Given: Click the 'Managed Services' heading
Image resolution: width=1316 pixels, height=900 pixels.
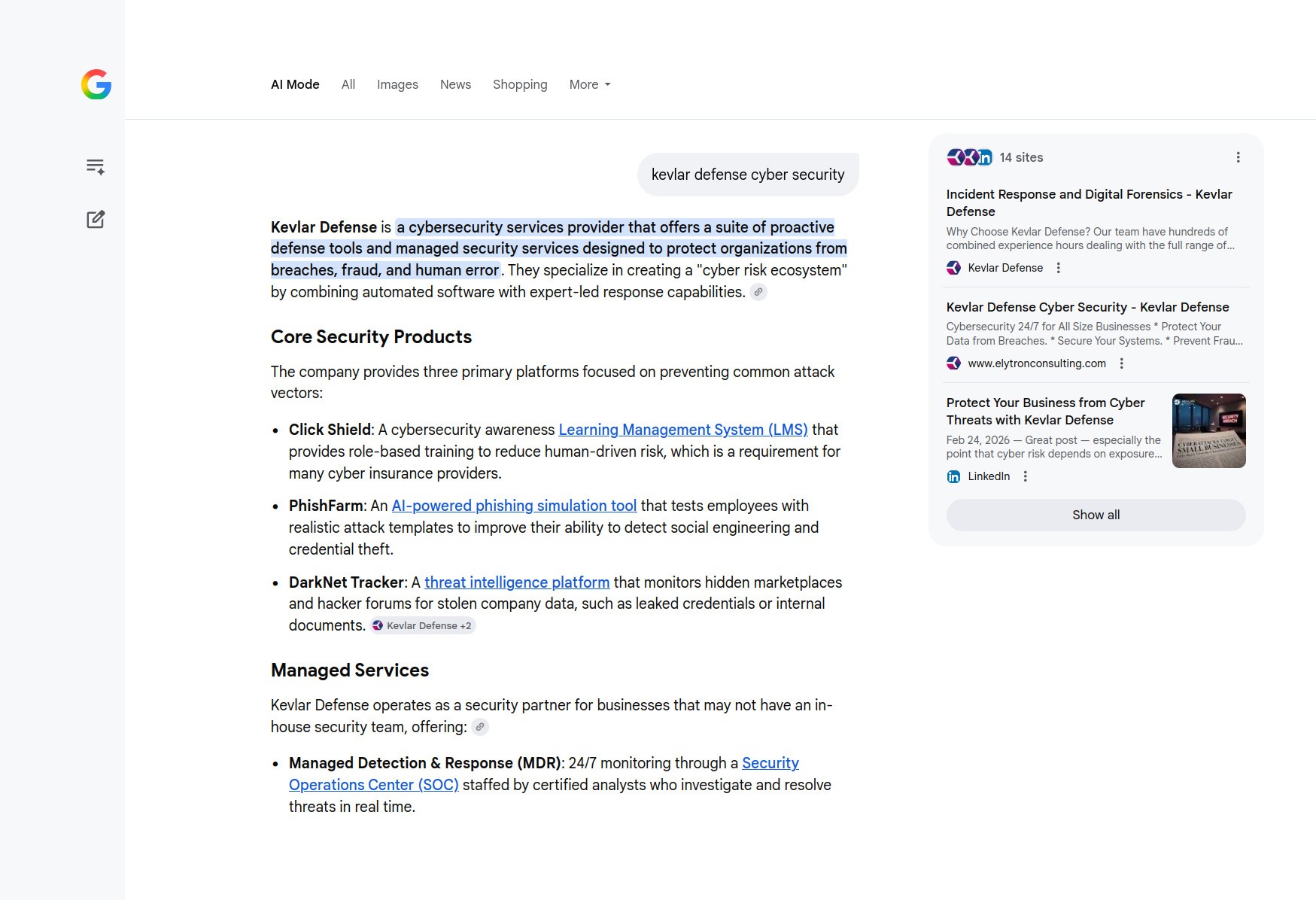Looking at the screenshot, I should coord(350,670).
